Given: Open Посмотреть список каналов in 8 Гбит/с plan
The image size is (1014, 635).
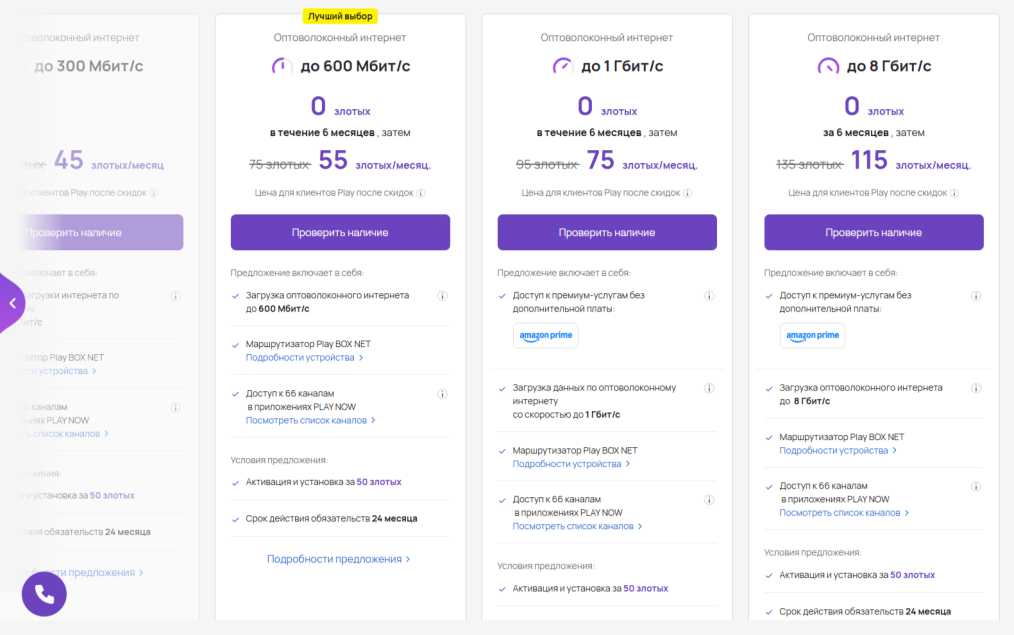Looking at the screenshot, I should click(844, 513).
